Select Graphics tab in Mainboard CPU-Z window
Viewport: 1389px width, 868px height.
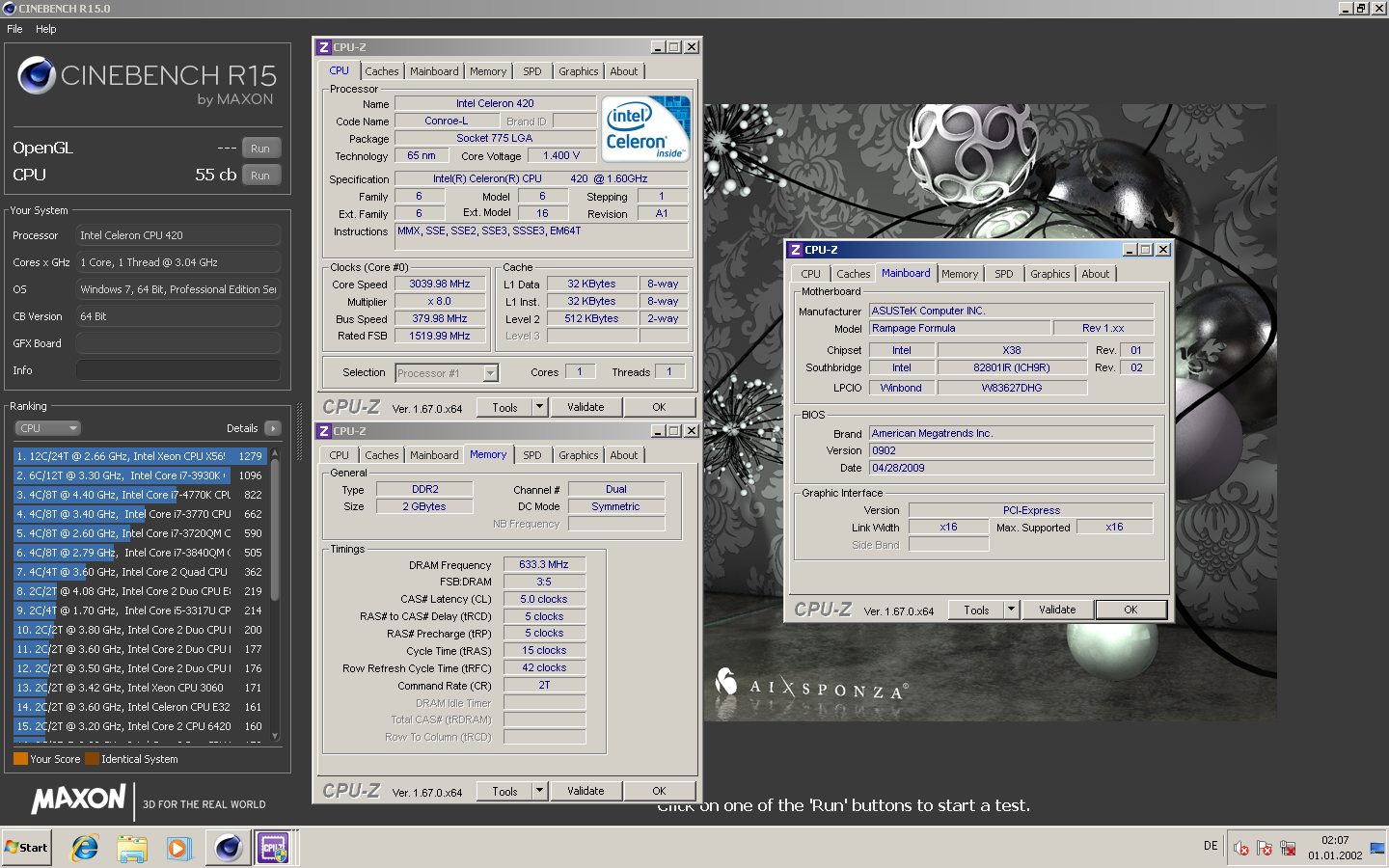pos(1050,274)
